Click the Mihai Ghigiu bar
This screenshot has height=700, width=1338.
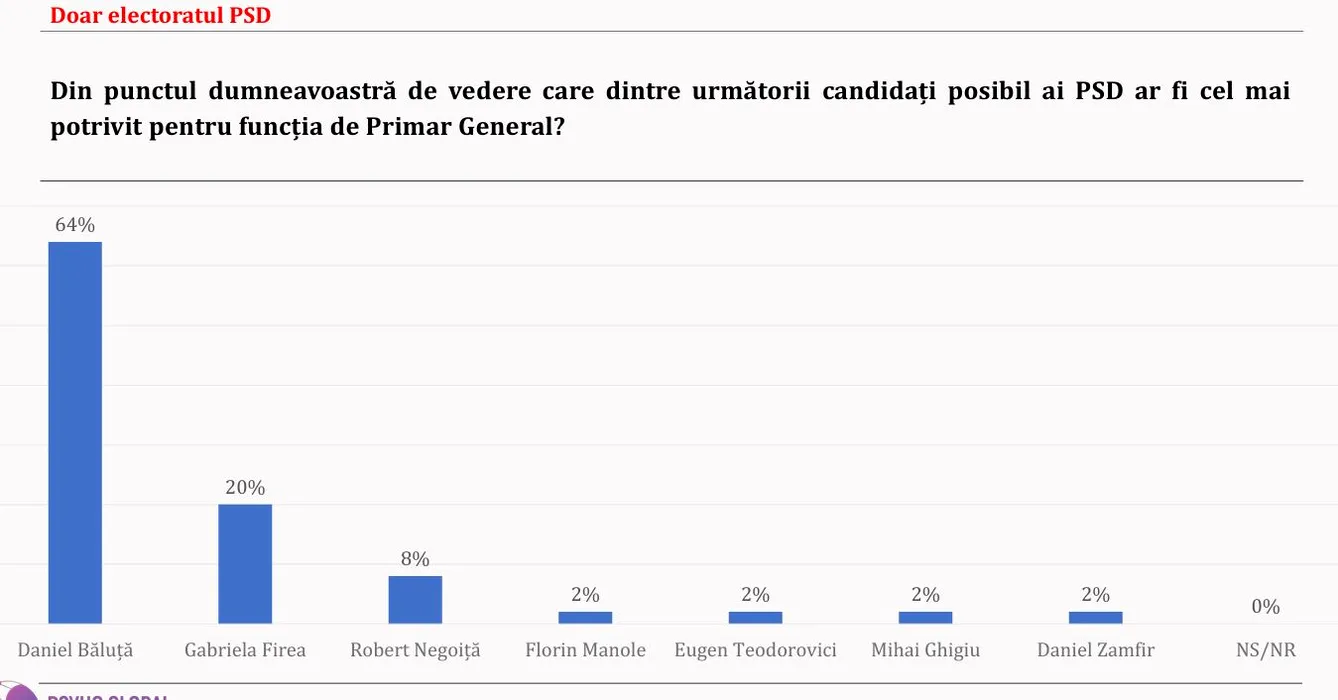click(925, 617)
